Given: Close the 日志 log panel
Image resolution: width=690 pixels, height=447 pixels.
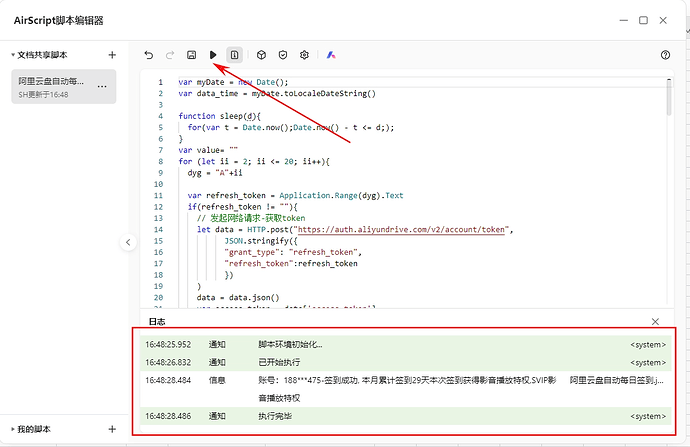Looking at the screenshot, I should click(655, 322).
